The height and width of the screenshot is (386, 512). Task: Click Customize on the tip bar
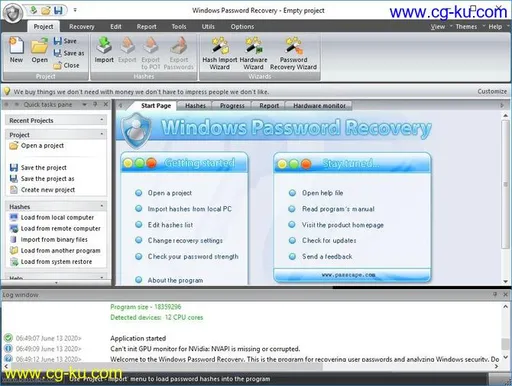point(492,91)
